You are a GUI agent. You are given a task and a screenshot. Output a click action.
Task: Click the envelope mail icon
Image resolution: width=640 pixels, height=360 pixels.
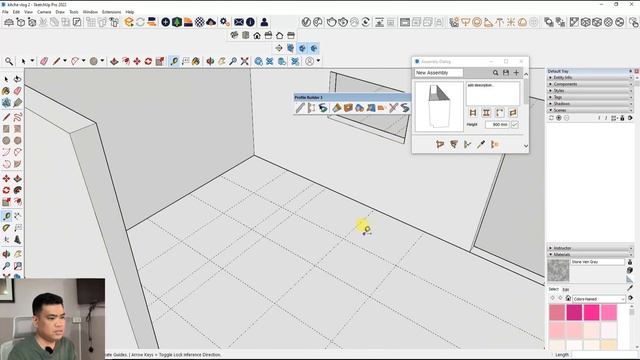[x=239, y=22]
